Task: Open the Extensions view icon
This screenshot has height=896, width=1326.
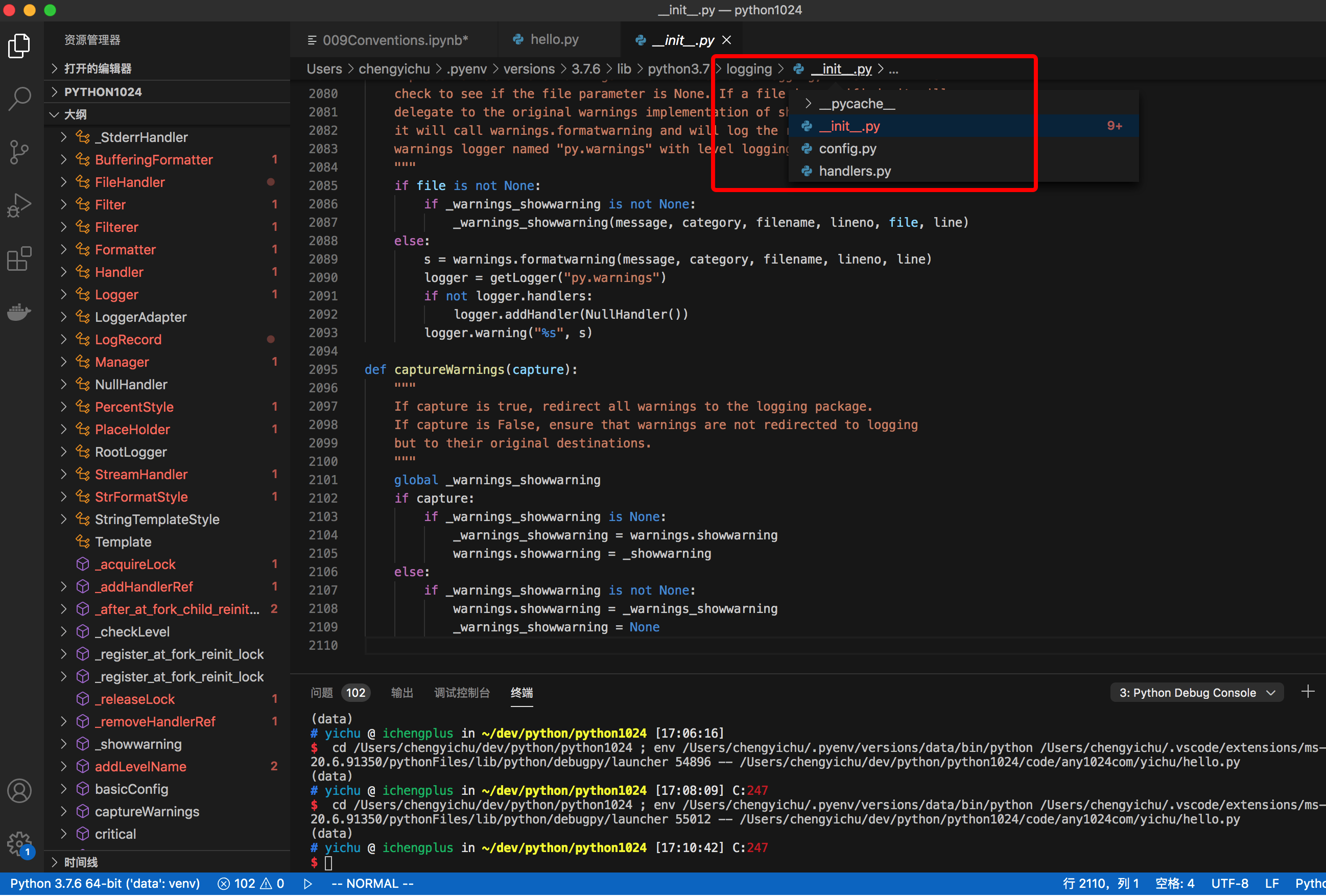Action: [19, 258]
